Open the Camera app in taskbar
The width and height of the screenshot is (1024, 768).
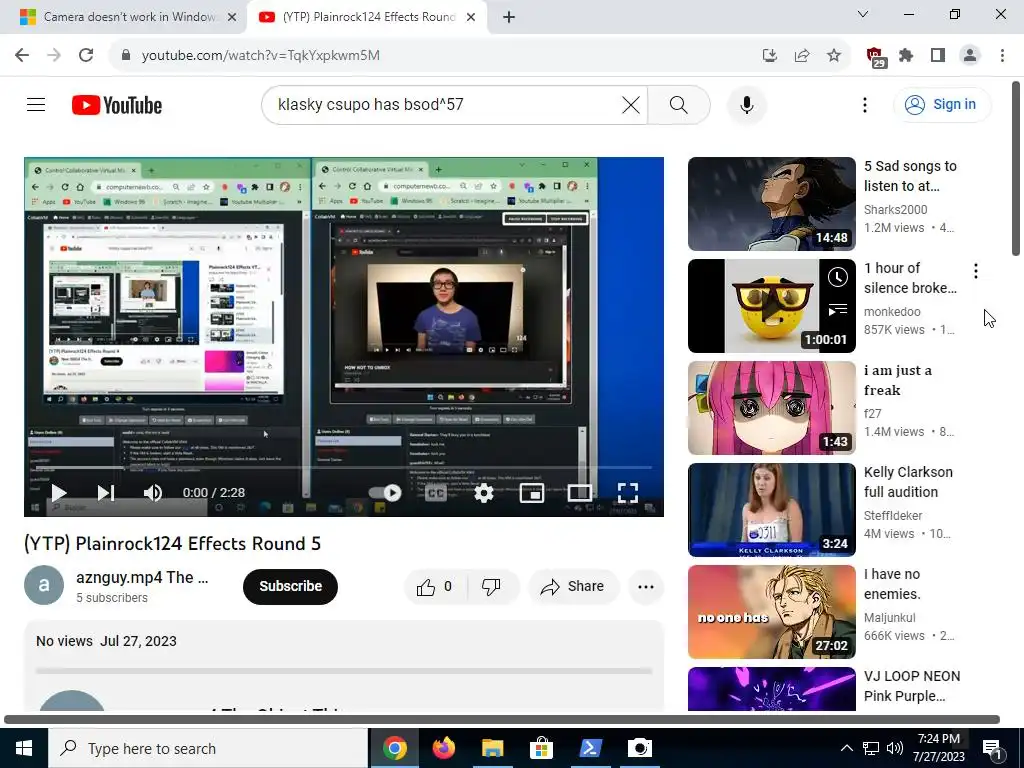click(639, 748)
